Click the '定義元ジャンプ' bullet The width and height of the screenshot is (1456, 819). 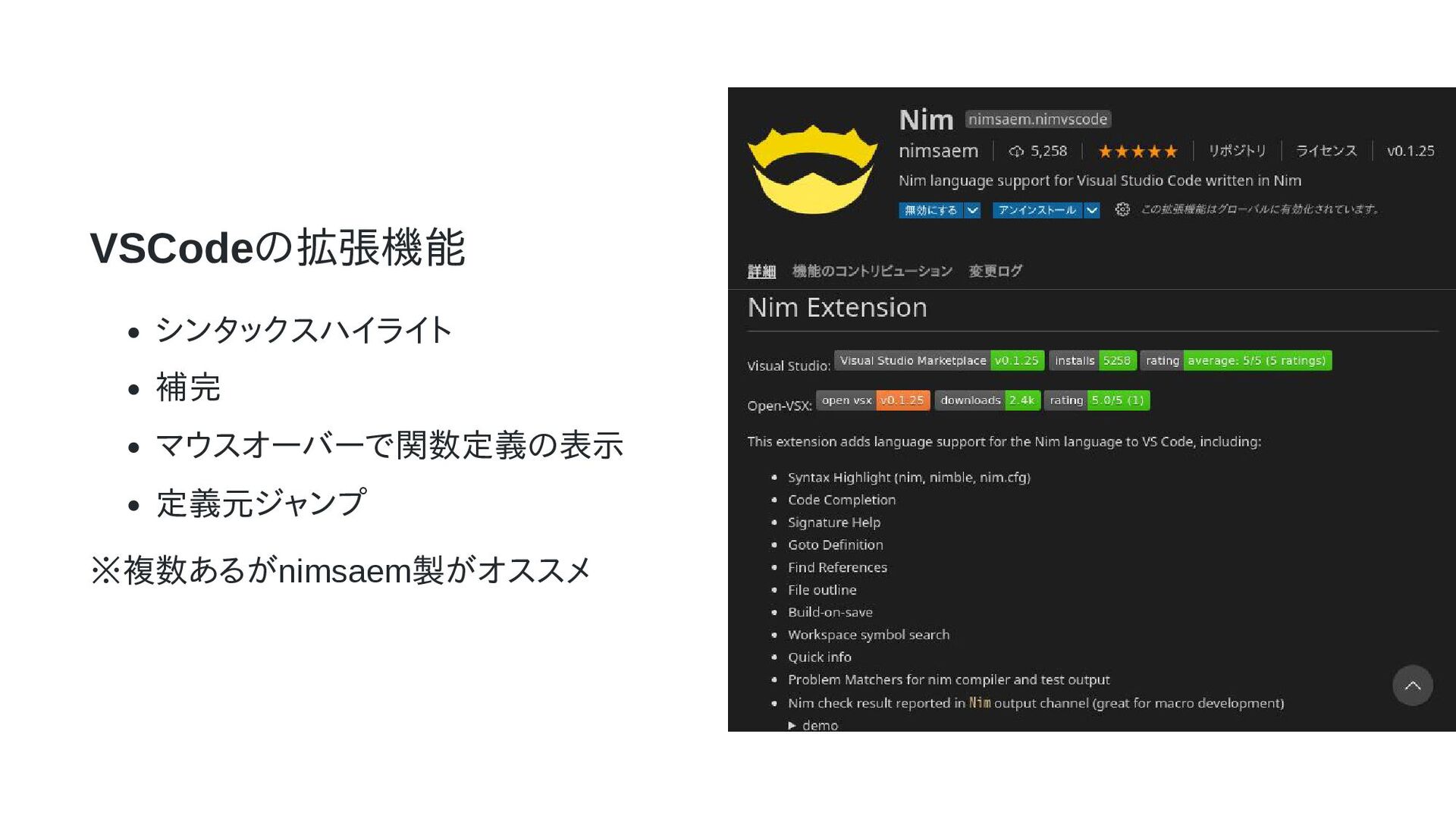click(262, 503)
